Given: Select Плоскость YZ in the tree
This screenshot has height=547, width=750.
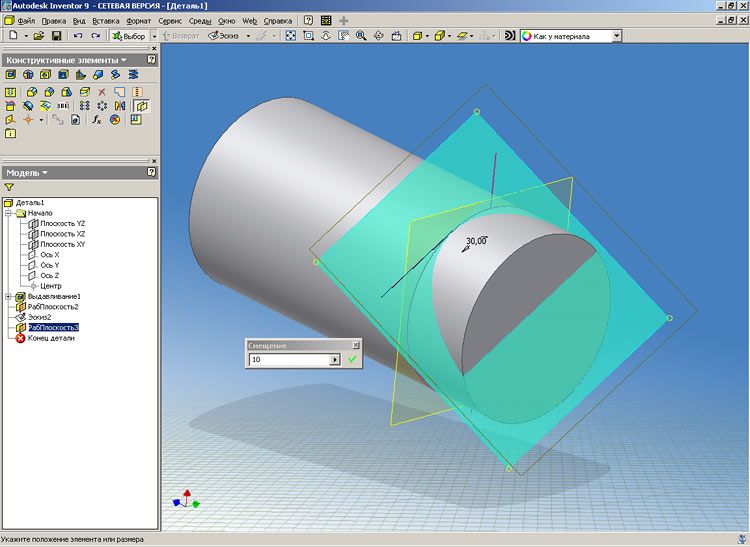Looking at the screenshot, I should click(62, 223).
